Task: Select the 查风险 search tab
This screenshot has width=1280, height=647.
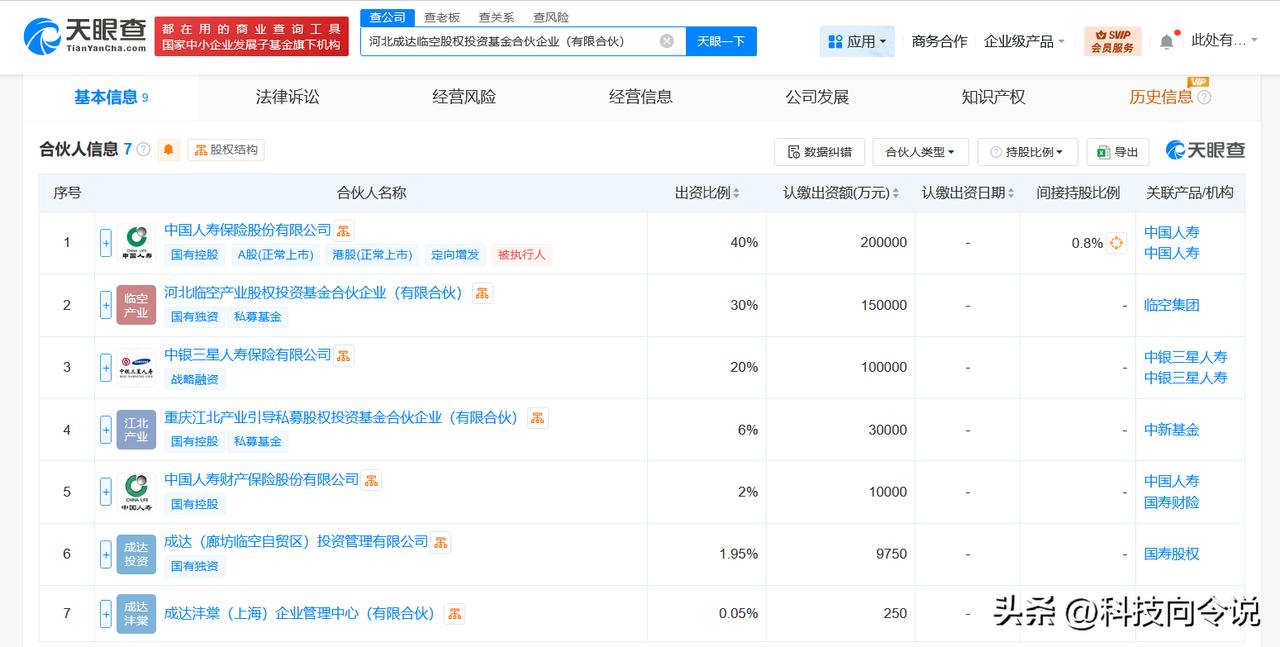Action: 551,17
